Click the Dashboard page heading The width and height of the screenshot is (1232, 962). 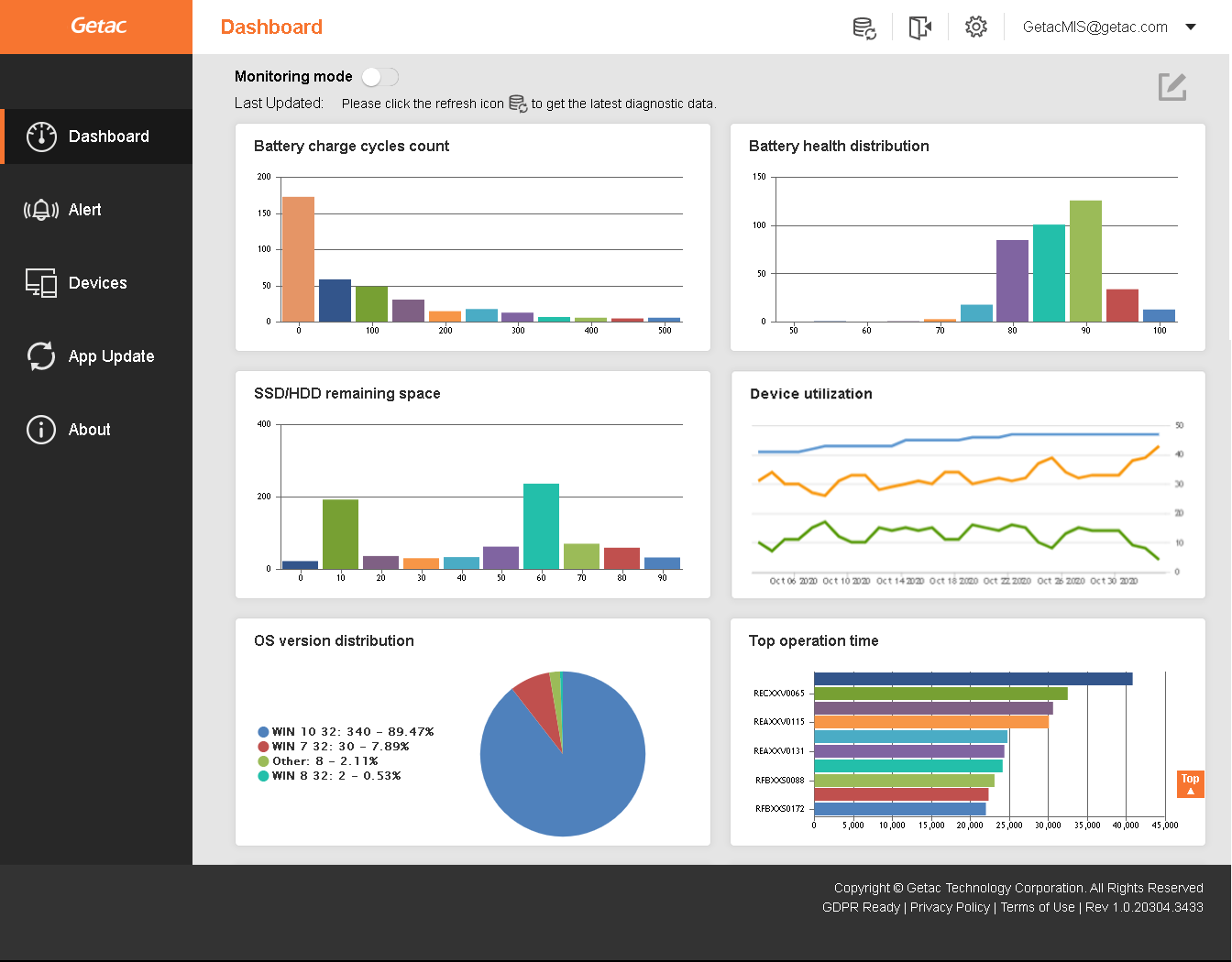tap(271, 27)
